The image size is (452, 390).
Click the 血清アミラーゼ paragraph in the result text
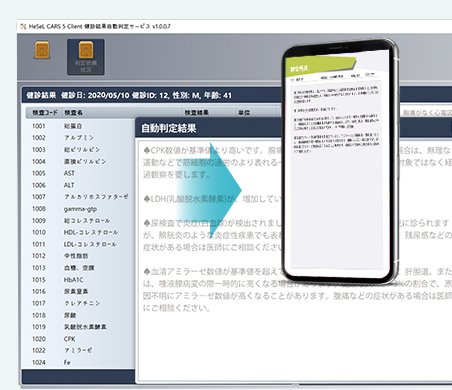pos(297,290)
